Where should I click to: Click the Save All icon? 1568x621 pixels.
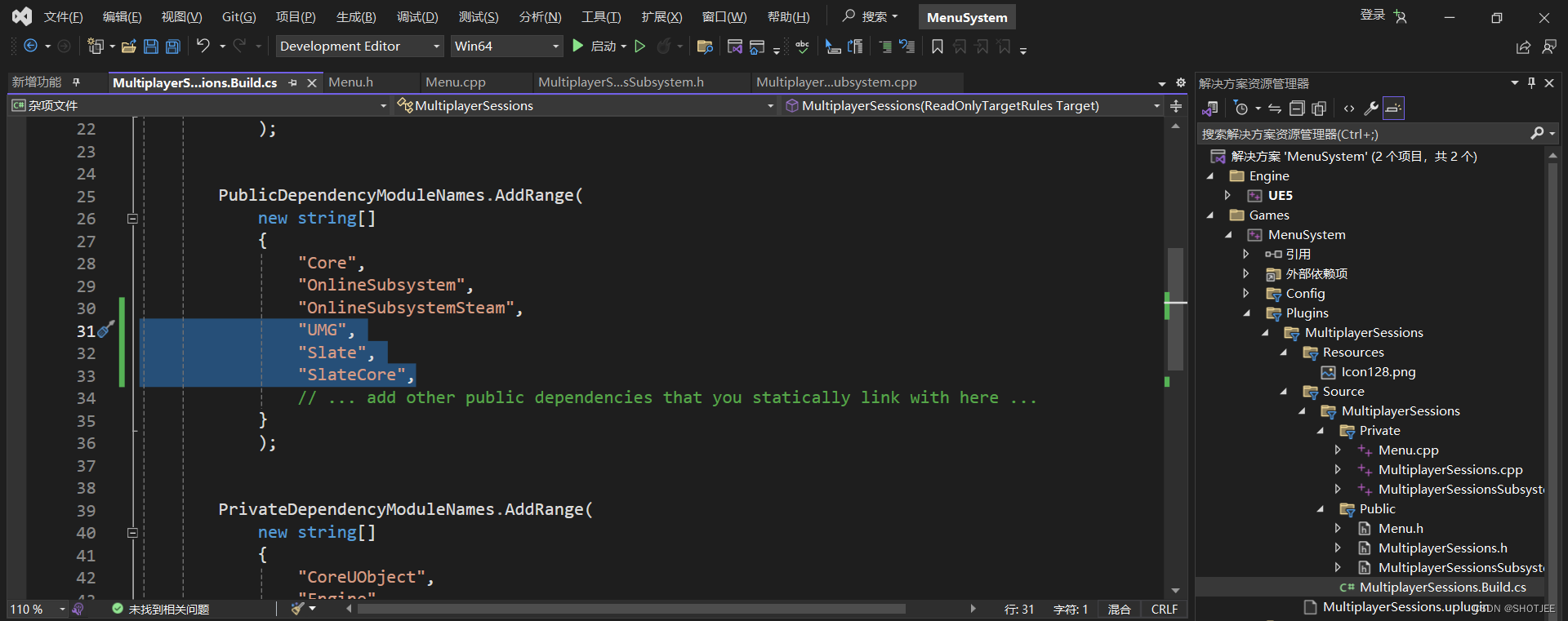point(173,47)
